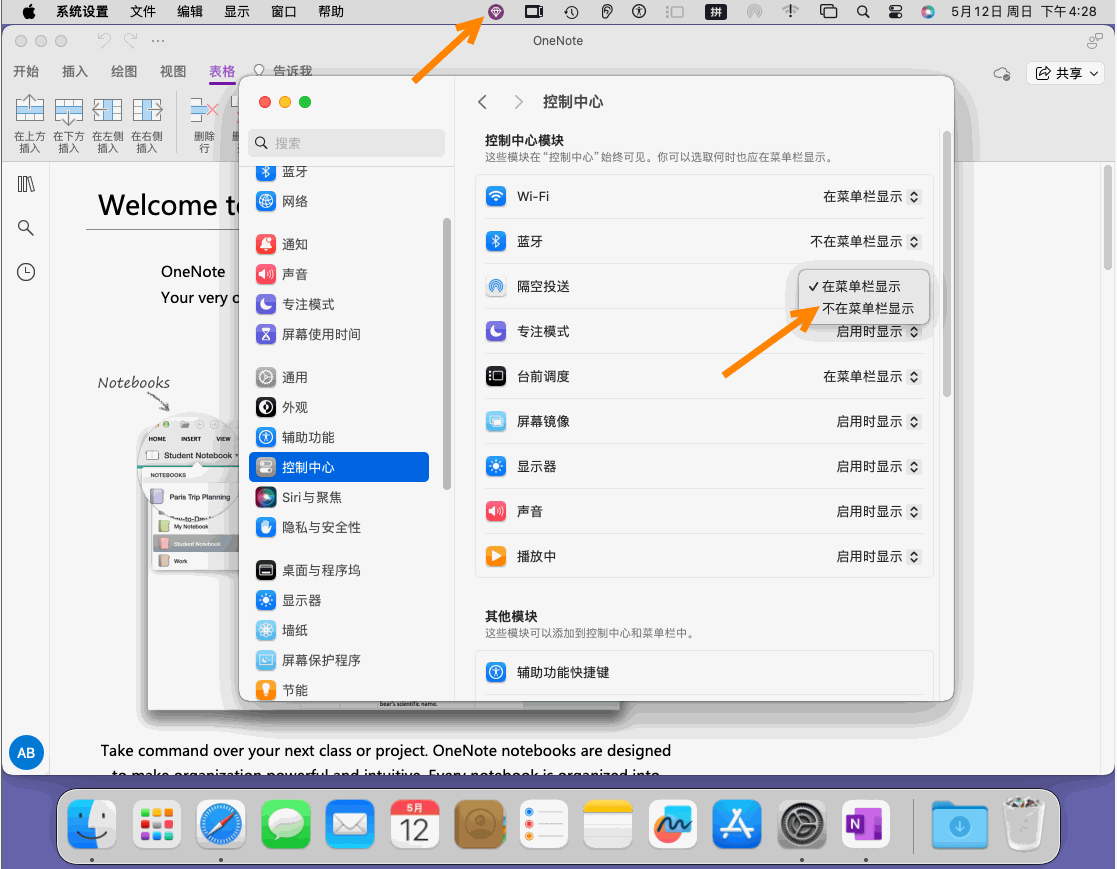The height and width of the screenshot is (869, 1117).
Task: Open OneNote from the Dock
Action: click(866, 825)
